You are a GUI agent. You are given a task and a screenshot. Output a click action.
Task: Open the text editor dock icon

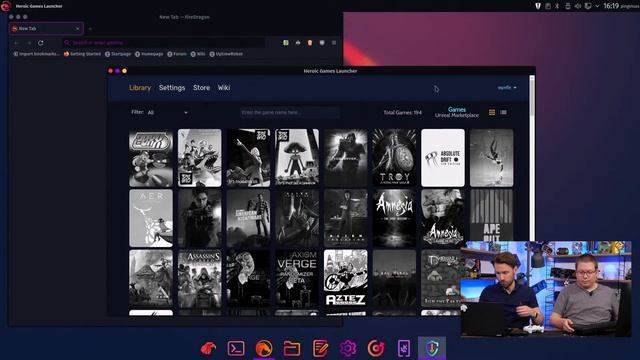point(320,348)
